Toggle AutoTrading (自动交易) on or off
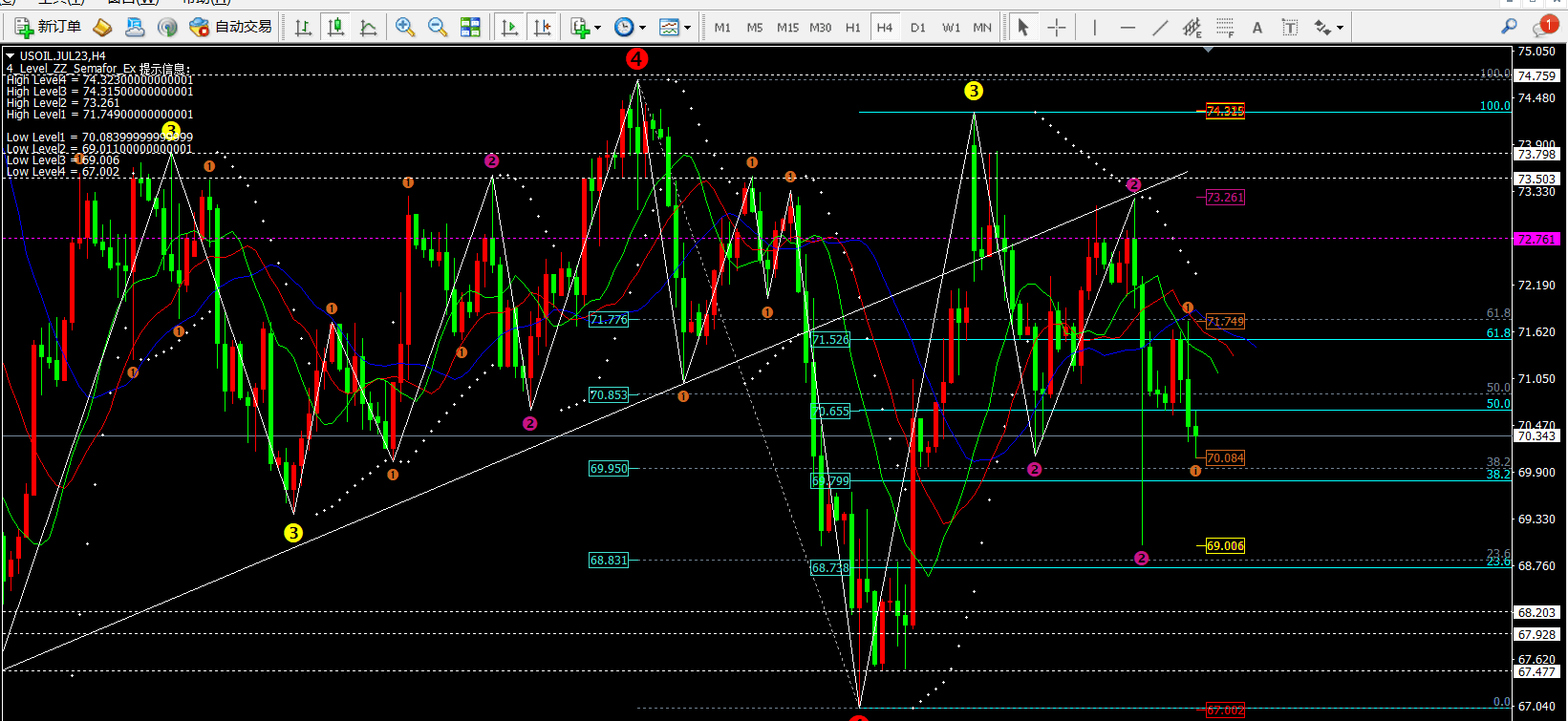The height and width of the screenshot is (721, 1568). 231,27
